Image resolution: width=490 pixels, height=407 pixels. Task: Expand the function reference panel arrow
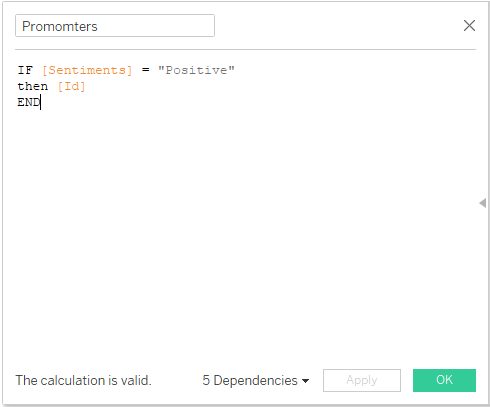[483, 203]
